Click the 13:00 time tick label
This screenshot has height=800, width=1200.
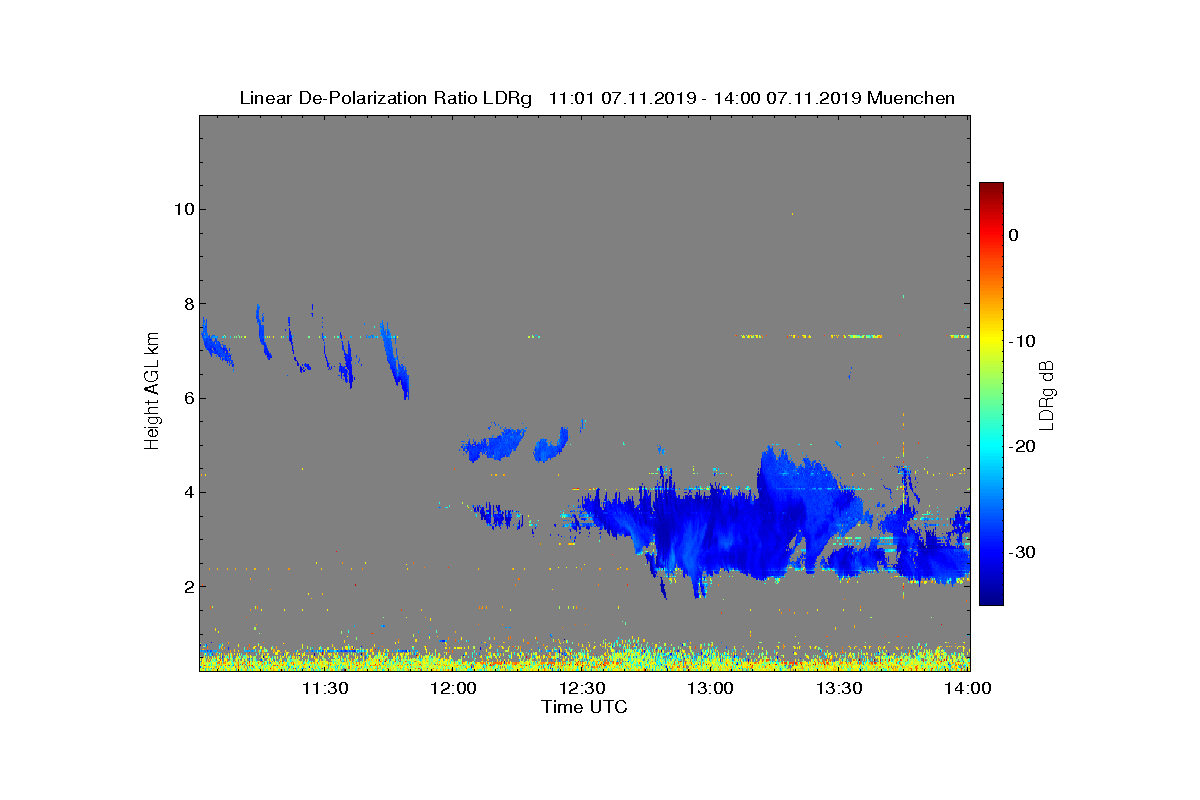[712, 689]
